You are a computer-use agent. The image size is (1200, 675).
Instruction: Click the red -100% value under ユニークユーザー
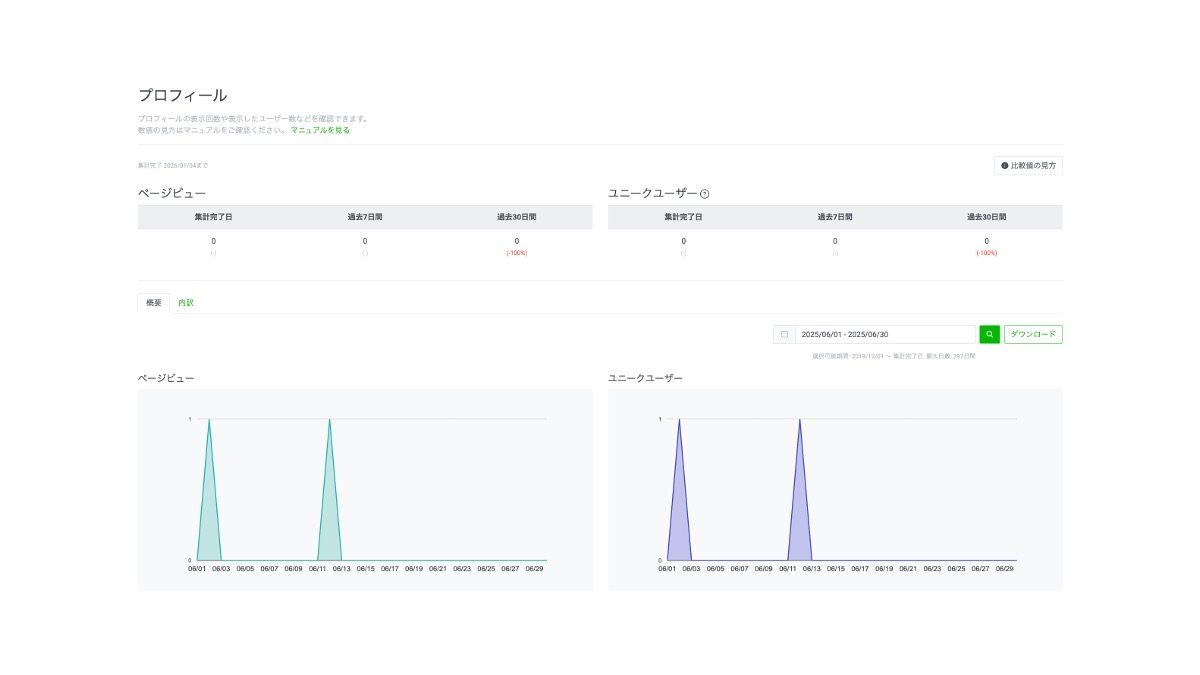coord(986,253)
